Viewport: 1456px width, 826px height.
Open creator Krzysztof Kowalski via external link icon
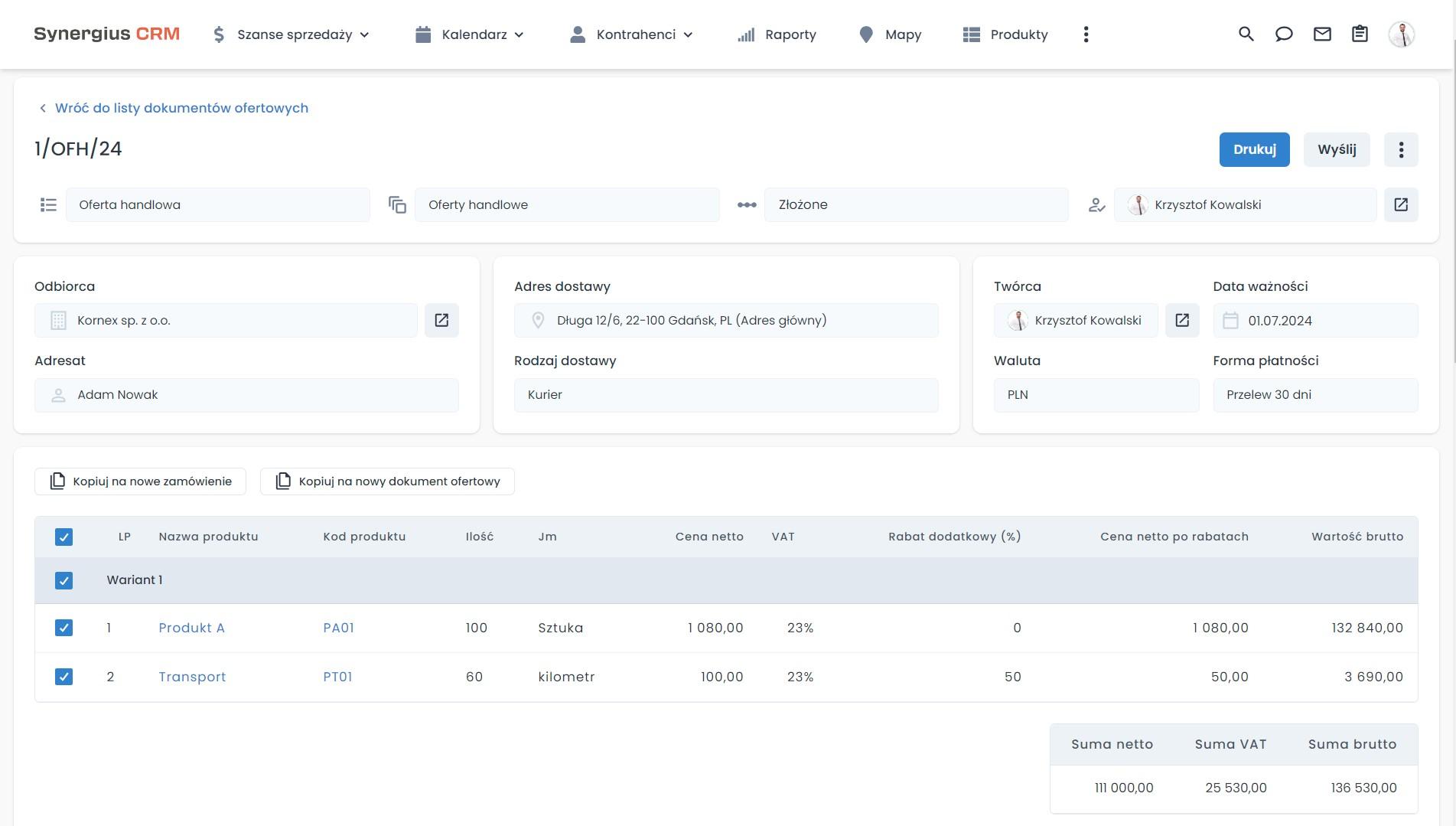(x=1182, y=320)
